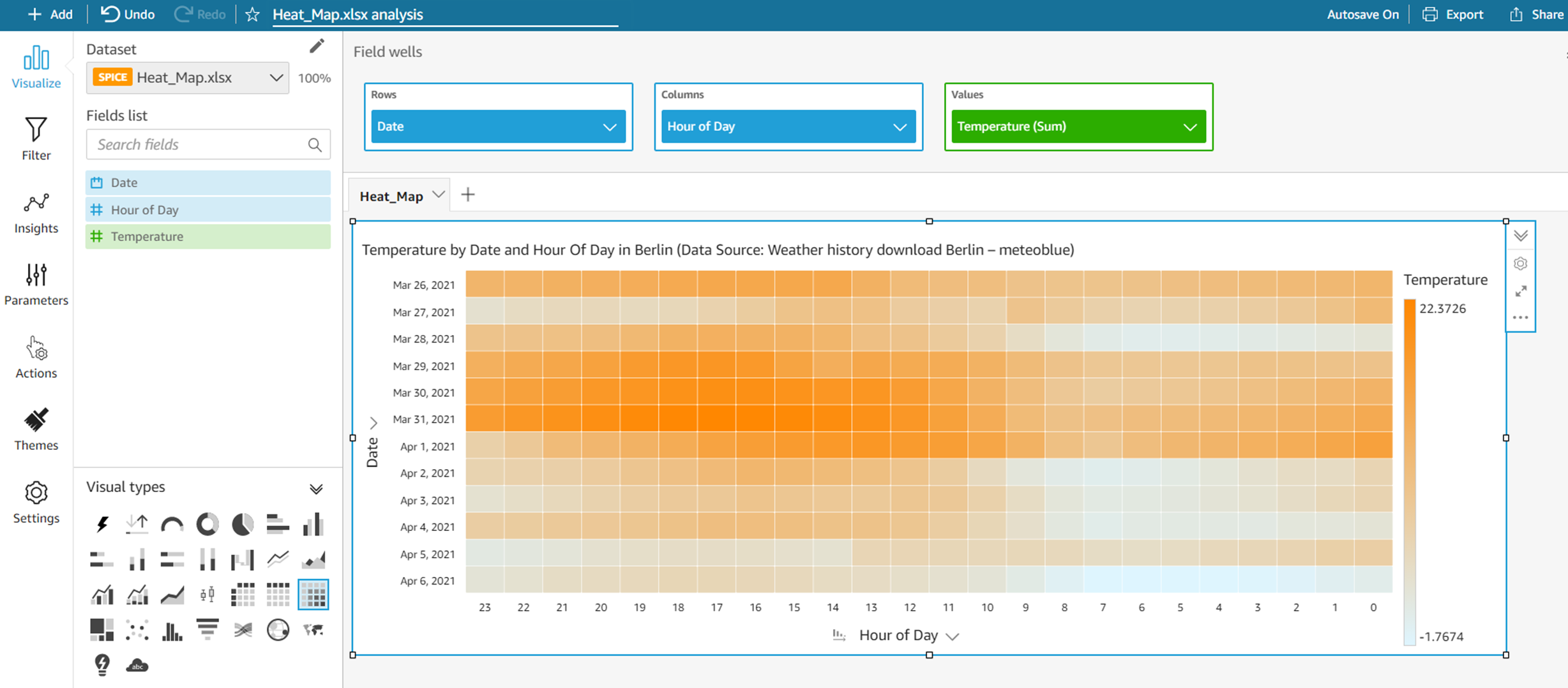Pick the scatter plot visual type
The width and height of the screenshot is (1568, 688).
pos(137,630)
